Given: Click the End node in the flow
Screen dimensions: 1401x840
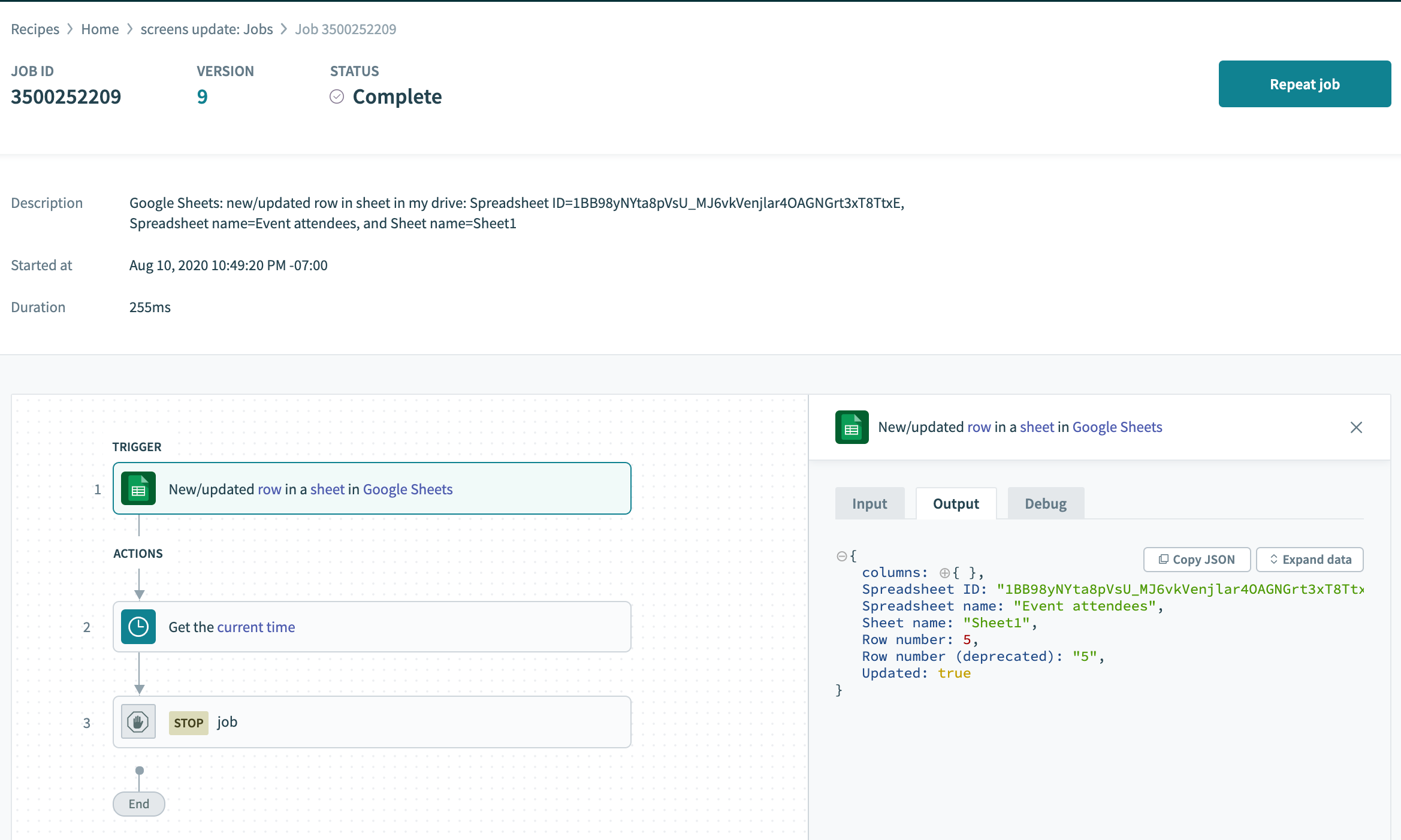Looking at the screenshot, I should (138, 803).
